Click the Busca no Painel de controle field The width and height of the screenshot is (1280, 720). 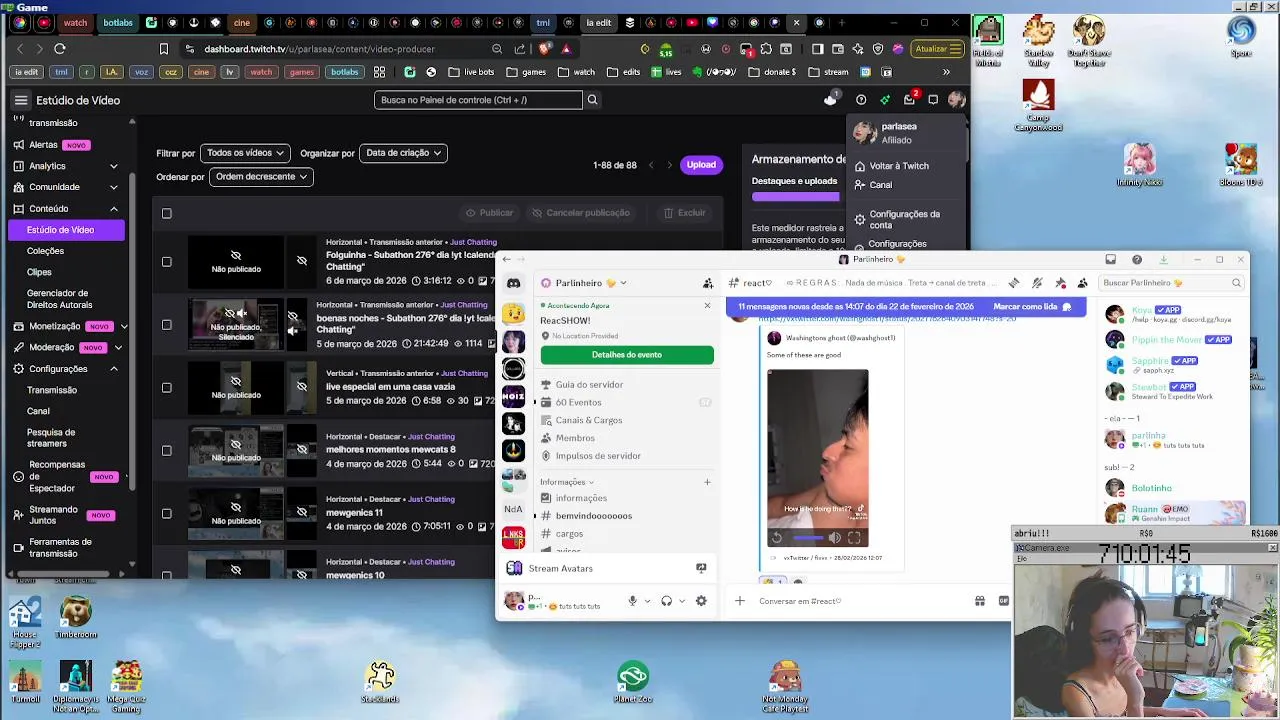(479, 100)
